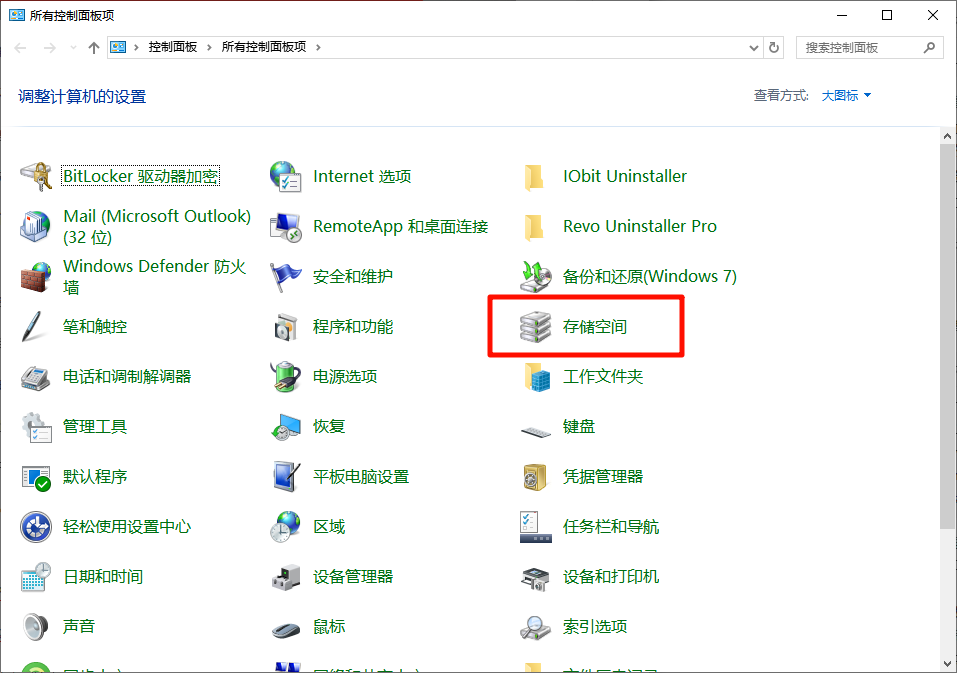Go back with the left arrow

pyautogui.click(x=20, y=48)
